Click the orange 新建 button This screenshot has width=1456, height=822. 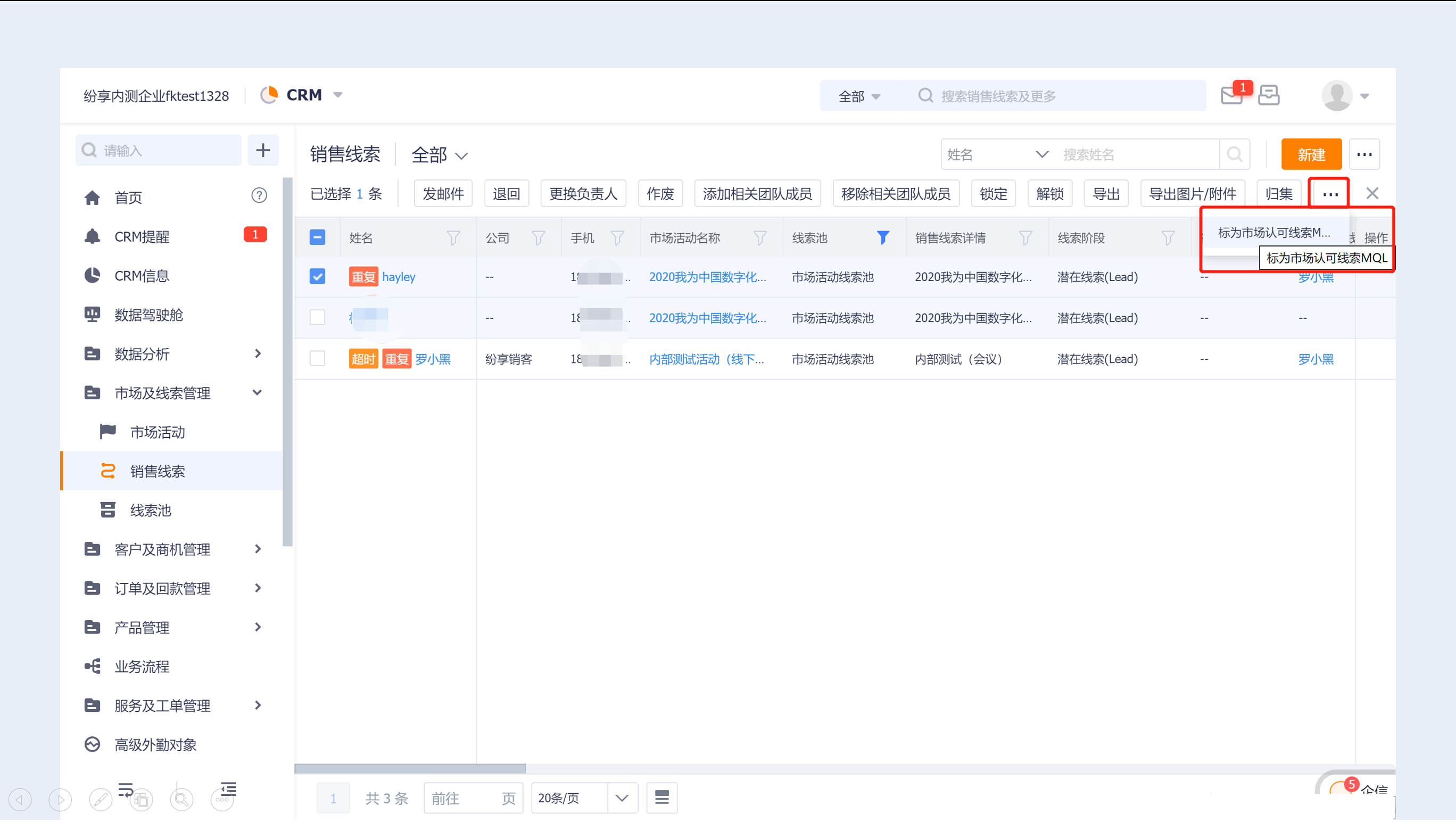coord(1311,154)
